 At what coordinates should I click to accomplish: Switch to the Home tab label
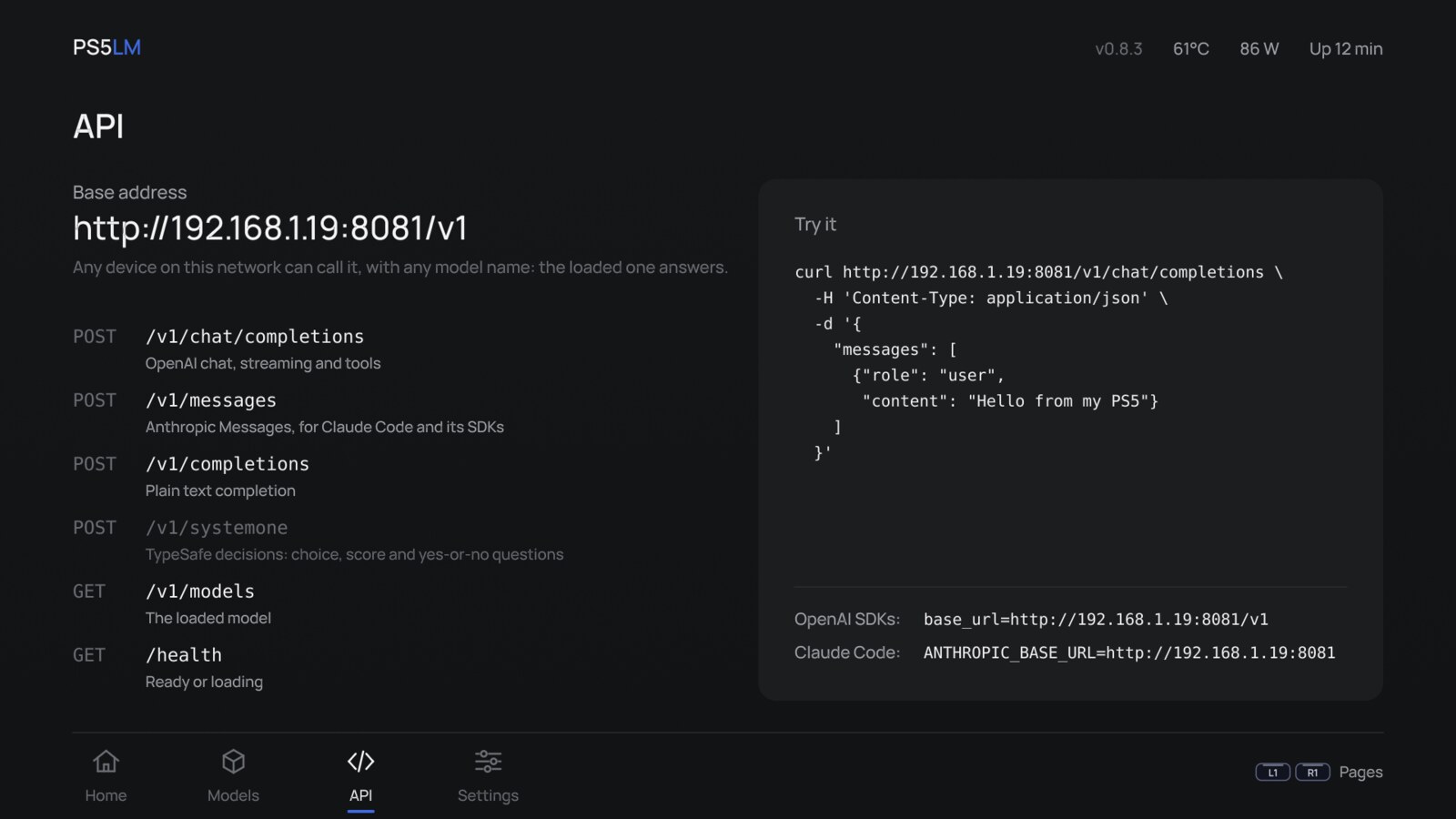coord(106,795)
